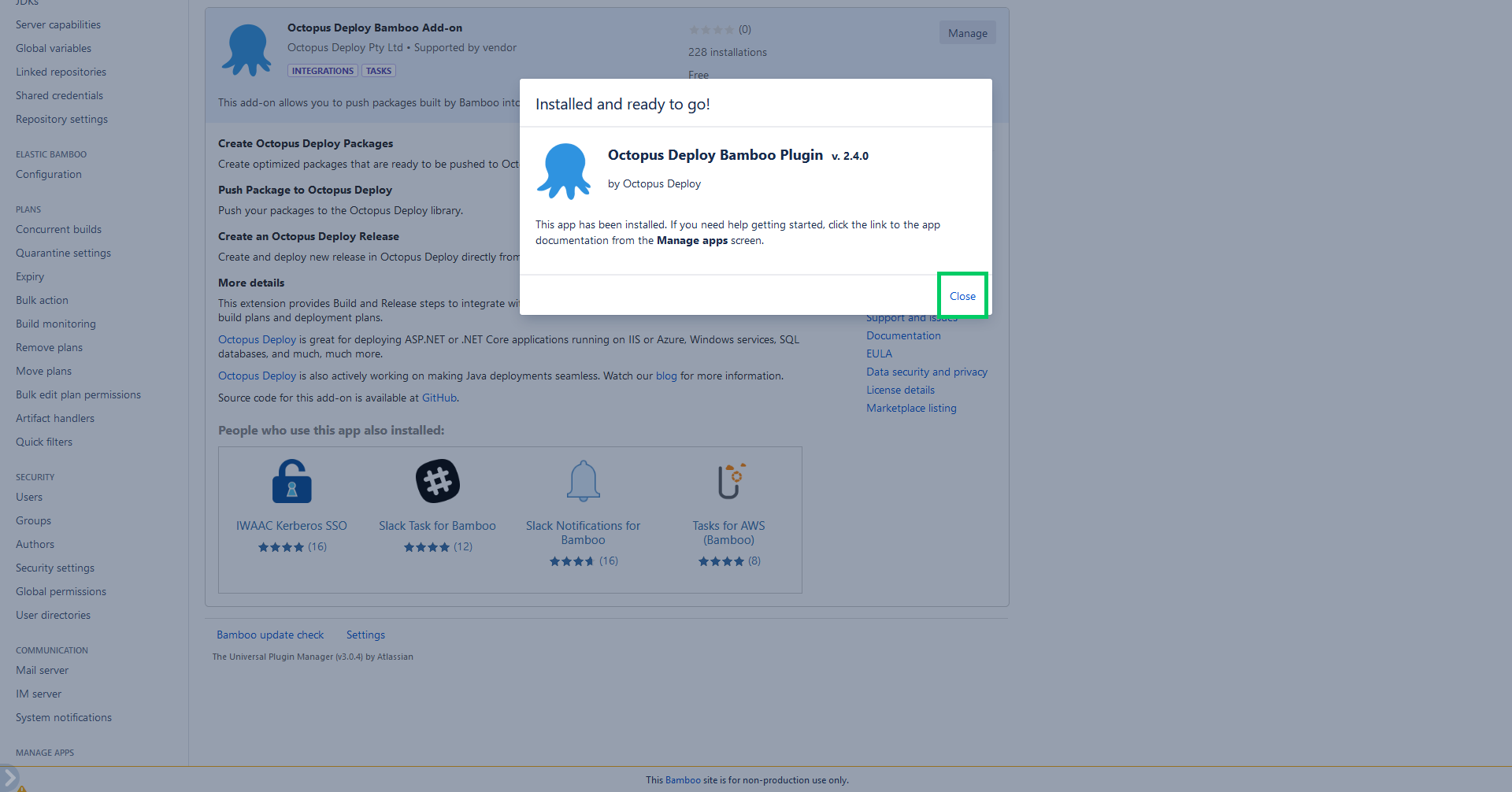Click Bamboo update check link
This screenshot has height=792, width=1512.
click(x=270, y=635)
